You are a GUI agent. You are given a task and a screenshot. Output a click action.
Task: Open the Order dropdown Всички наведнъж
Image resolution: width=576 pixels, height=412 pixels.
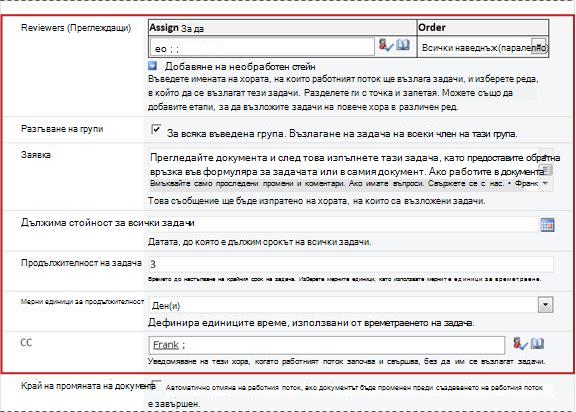539,47
